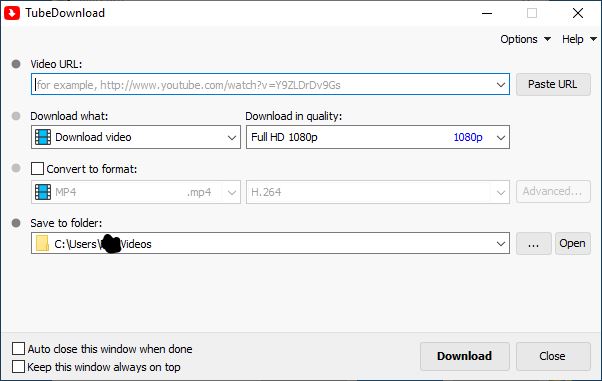The image size is (602, 381).
Task: Open the Help menu
Action: [x=579, y=39]
